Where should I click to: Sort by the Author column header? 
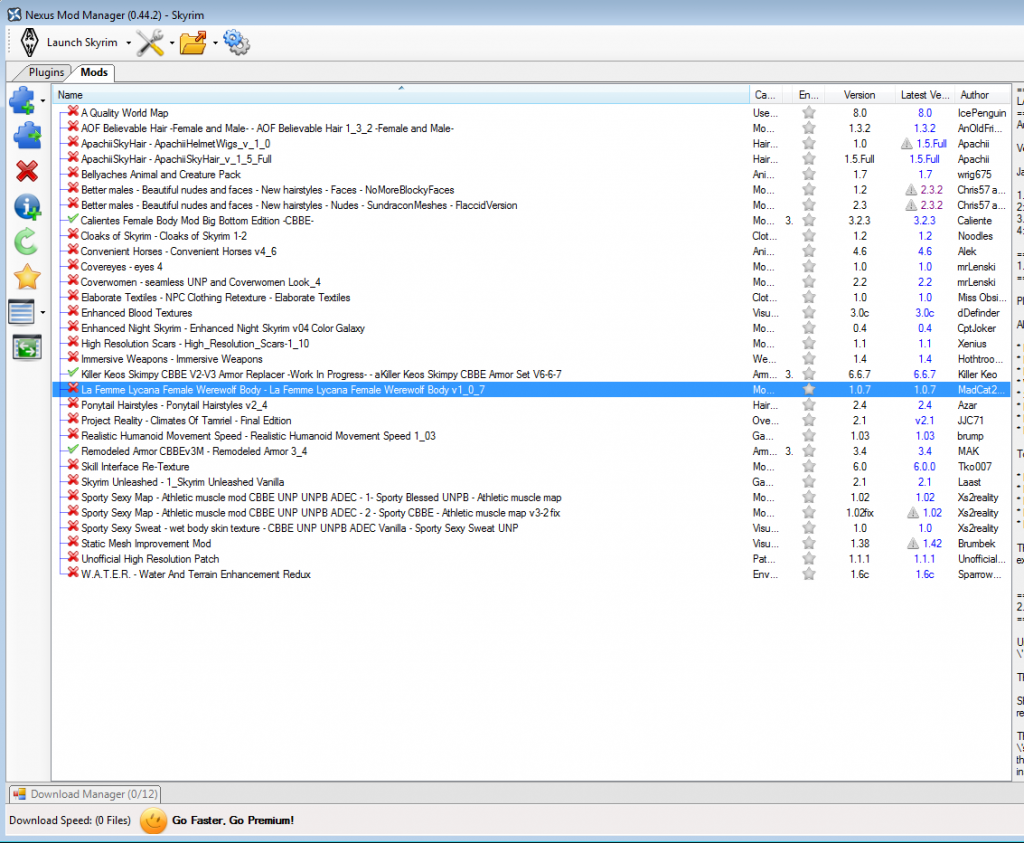tap(982, 95)
